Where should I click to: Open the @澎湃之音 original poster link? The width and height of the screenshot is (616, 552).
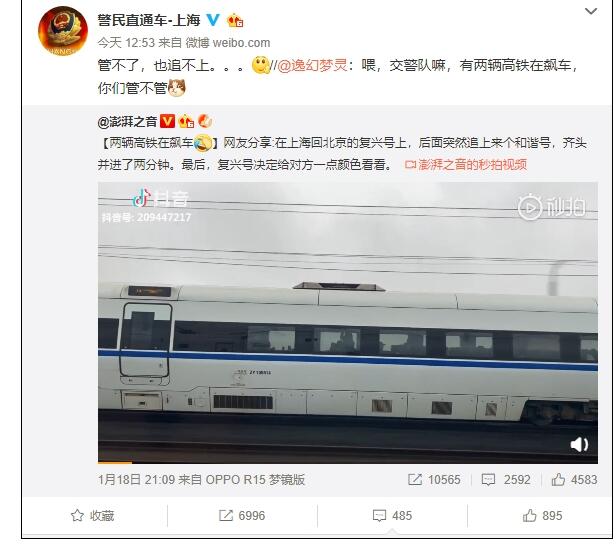tap(127, 121)
